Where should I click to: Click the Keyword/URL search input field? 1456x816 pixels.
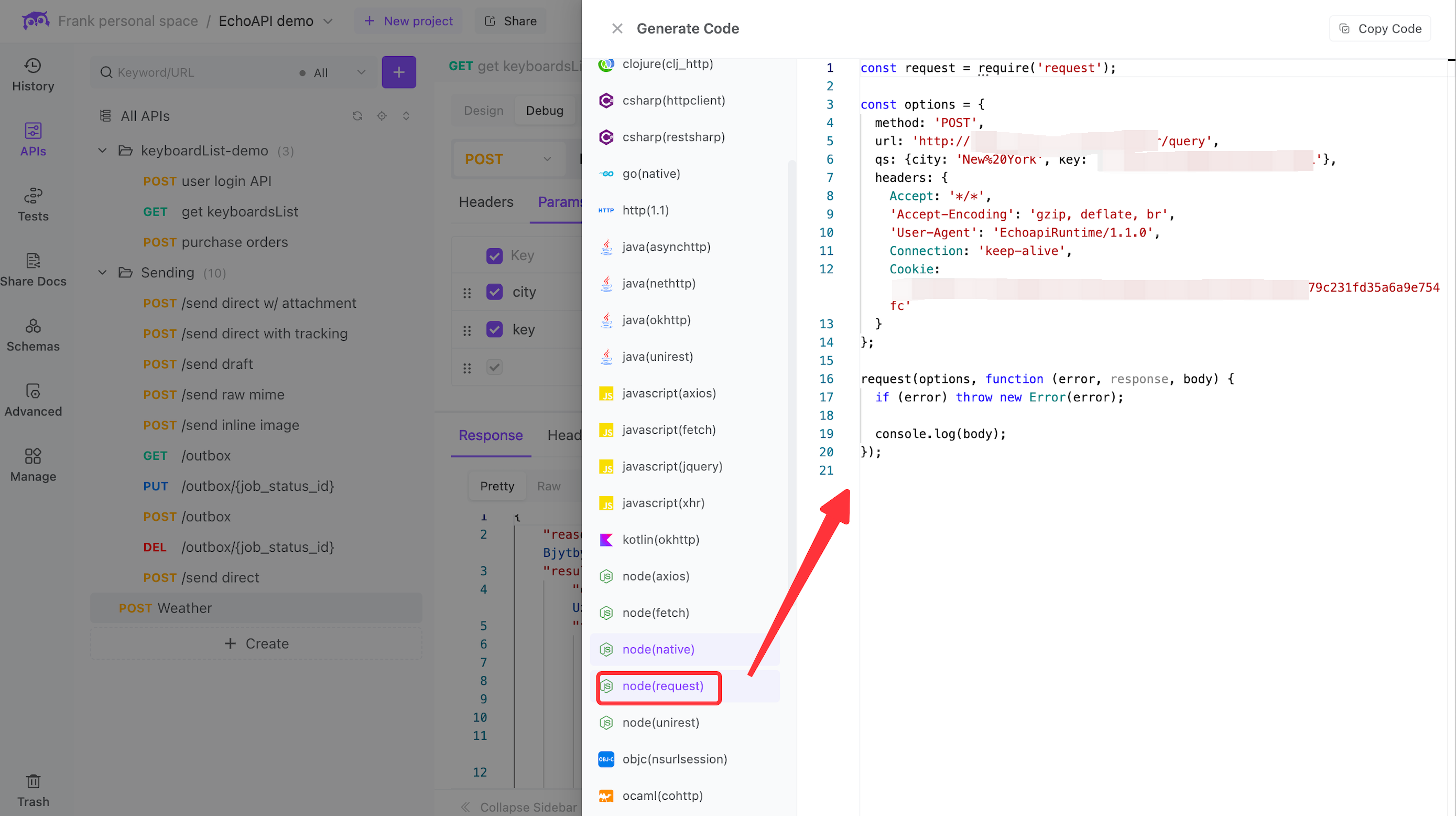tap(196, 72)
